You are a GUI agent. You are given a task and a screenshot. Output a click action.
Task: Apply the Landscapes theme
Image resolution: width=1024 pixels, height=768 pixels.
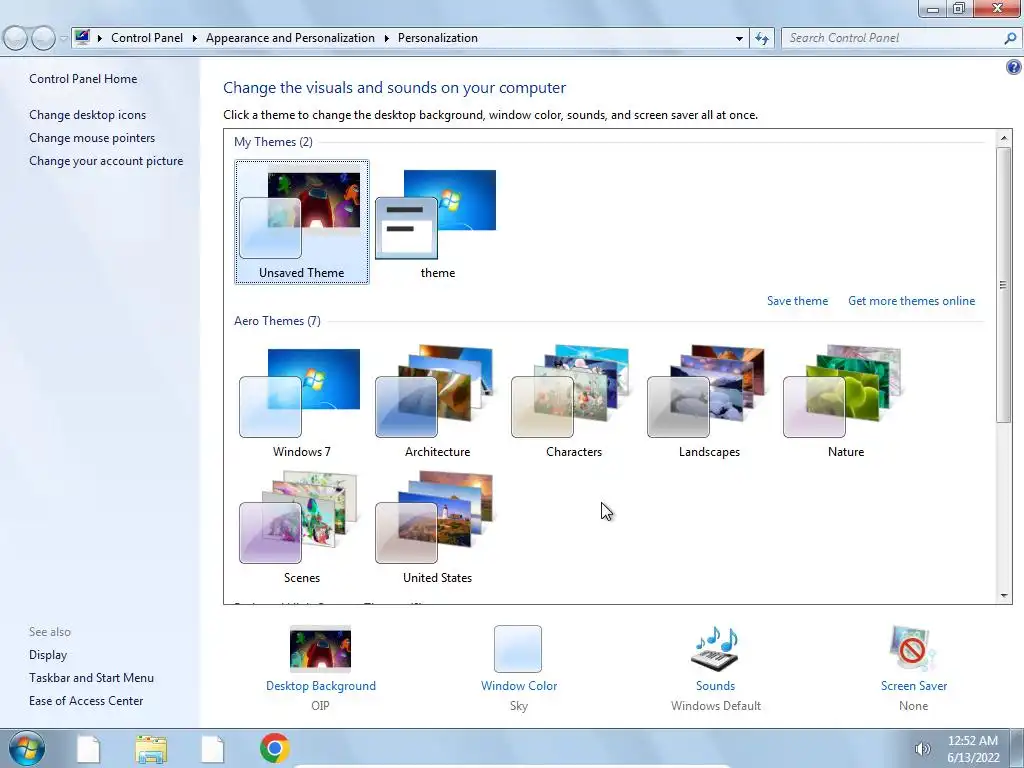(709, 400)
